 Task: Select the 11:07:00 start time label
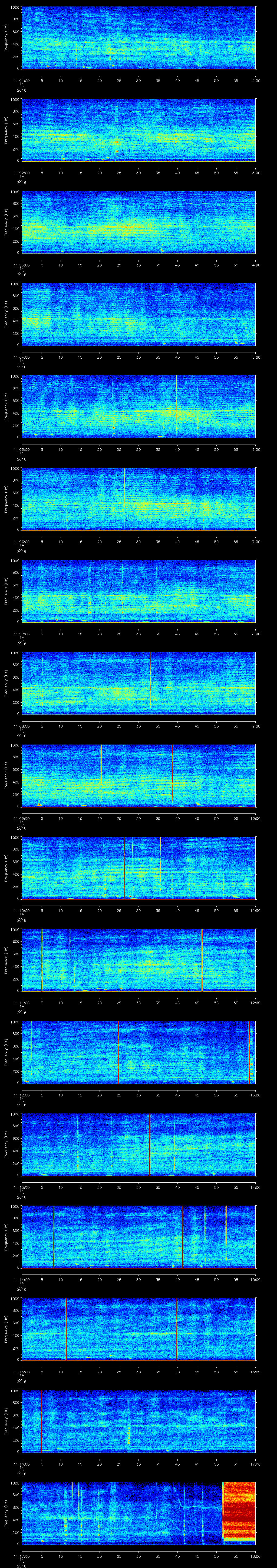(x=22, y=634)
